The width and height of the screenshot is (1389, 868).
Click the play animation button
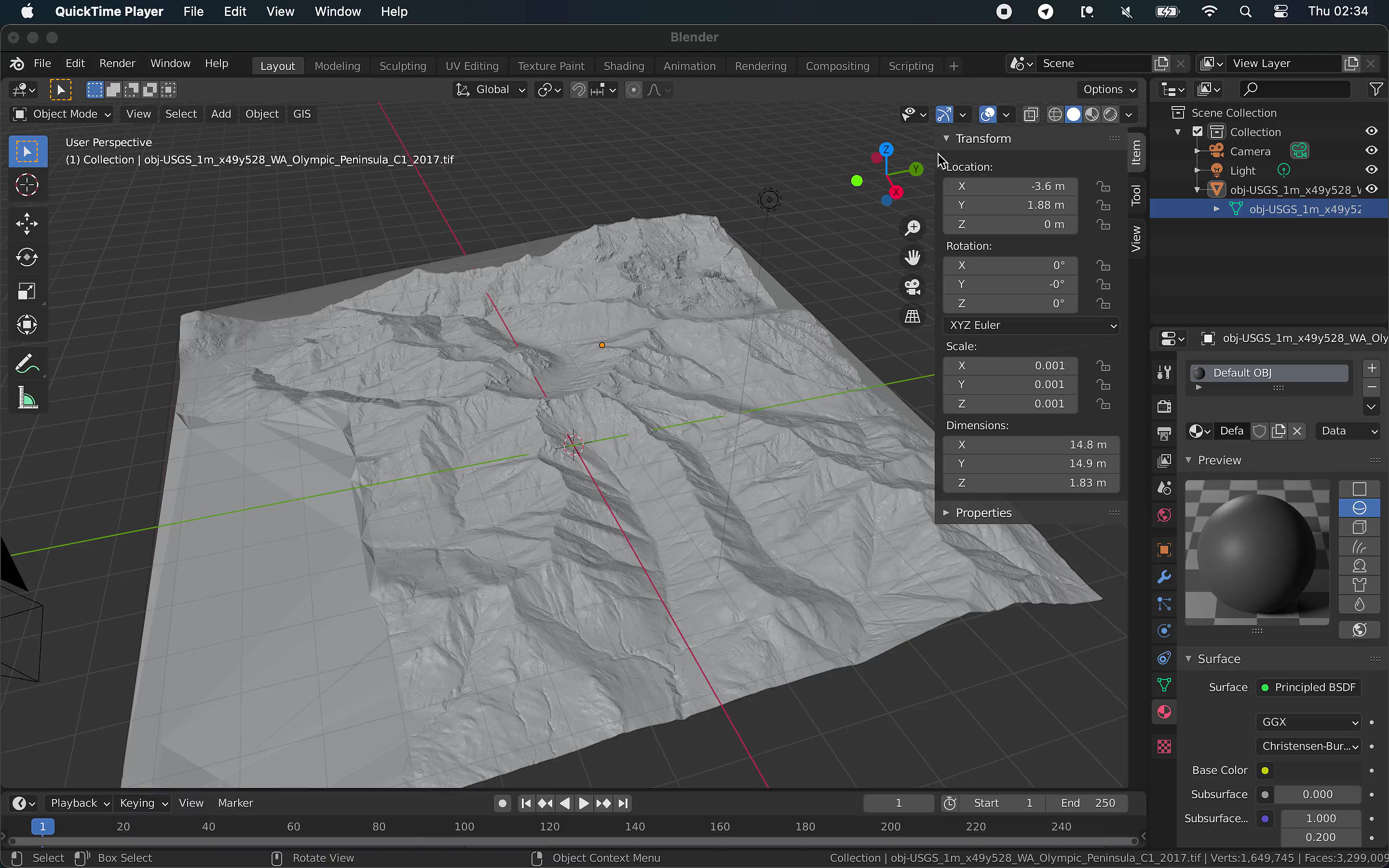pos(584,803)
